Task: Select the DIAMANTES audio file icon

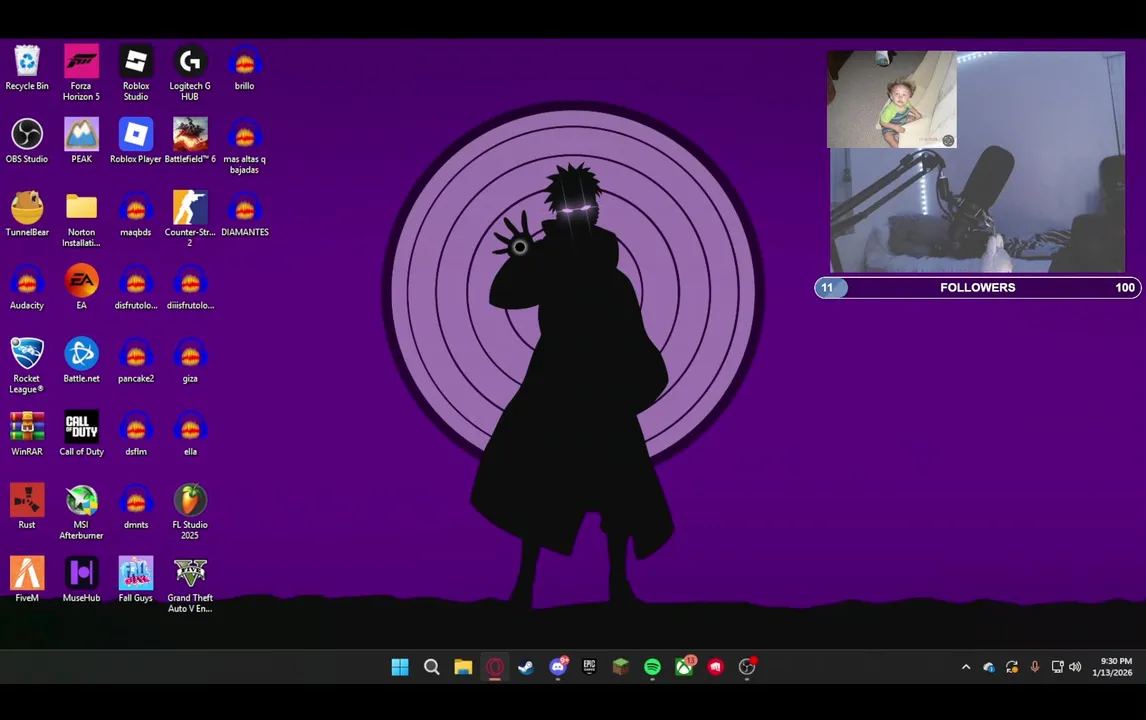Action: coord(244,213)
